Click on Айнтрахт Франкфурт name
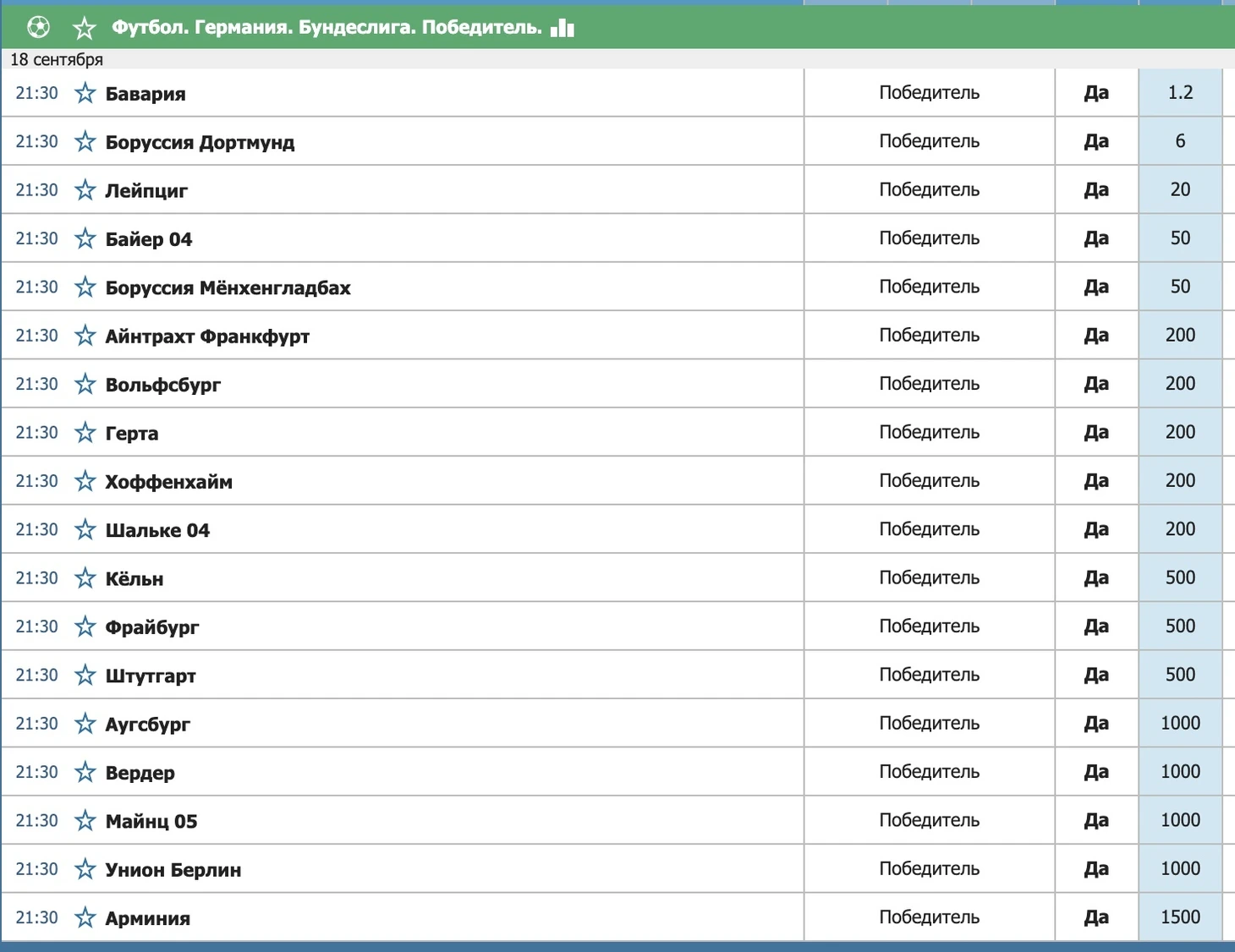 click(x=207, y=336)
